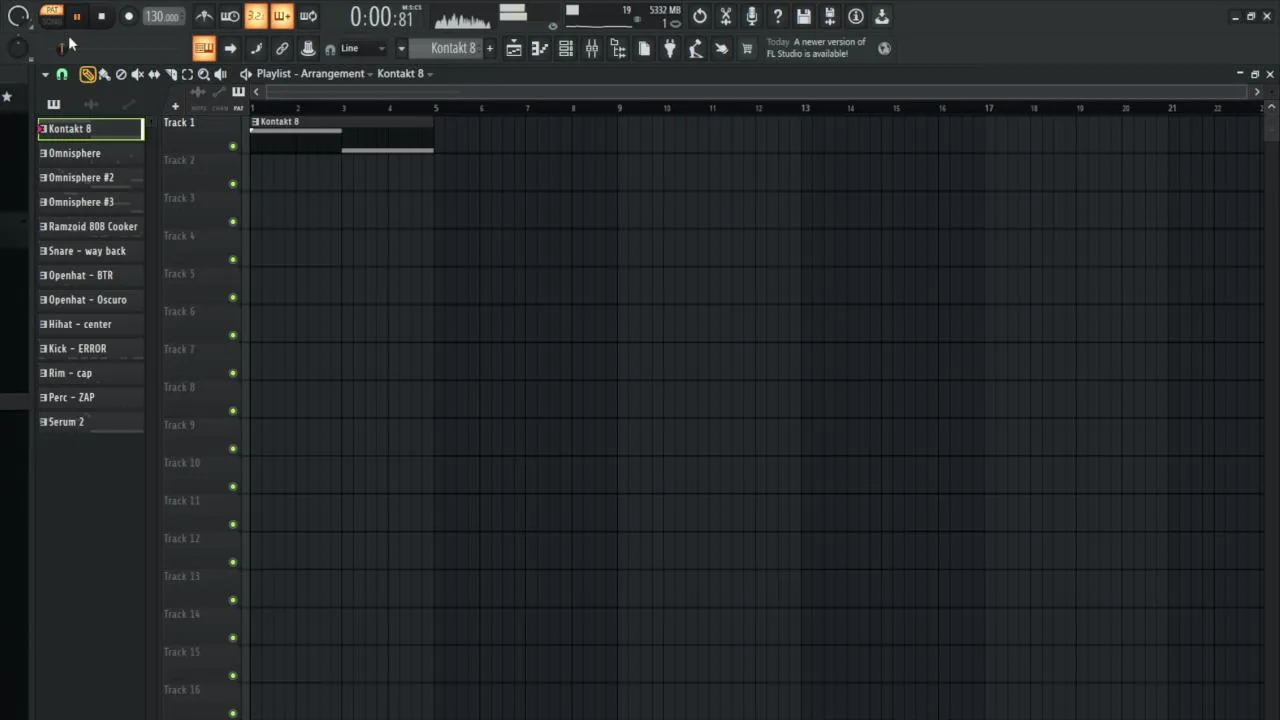Open the newer version available message
This screenshot has height=720, width=1280.
[x=816, y=48]
